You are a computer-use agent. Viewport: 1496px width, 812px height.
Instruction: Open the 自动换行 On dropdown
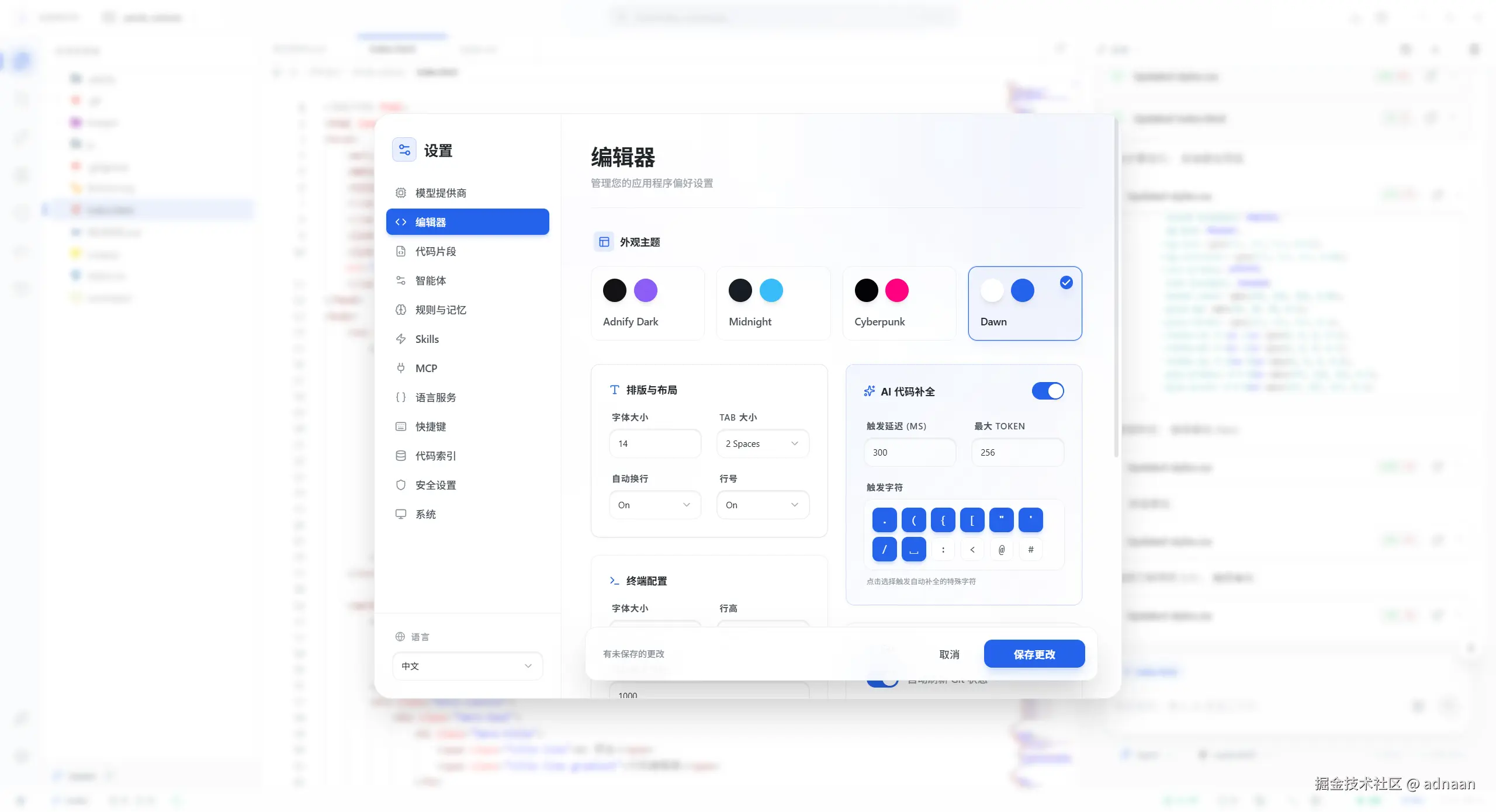[654, 505]
